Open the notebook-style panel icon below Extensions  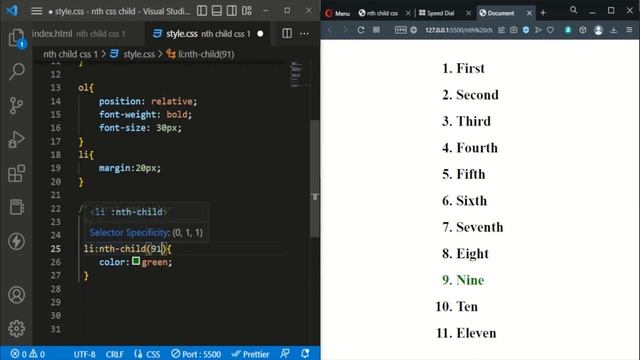pyautogui.click(x=16, y=207)
